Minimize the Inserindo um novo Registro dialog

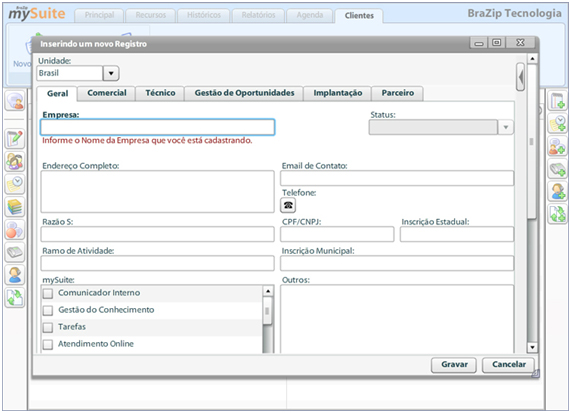coord(479,43)
